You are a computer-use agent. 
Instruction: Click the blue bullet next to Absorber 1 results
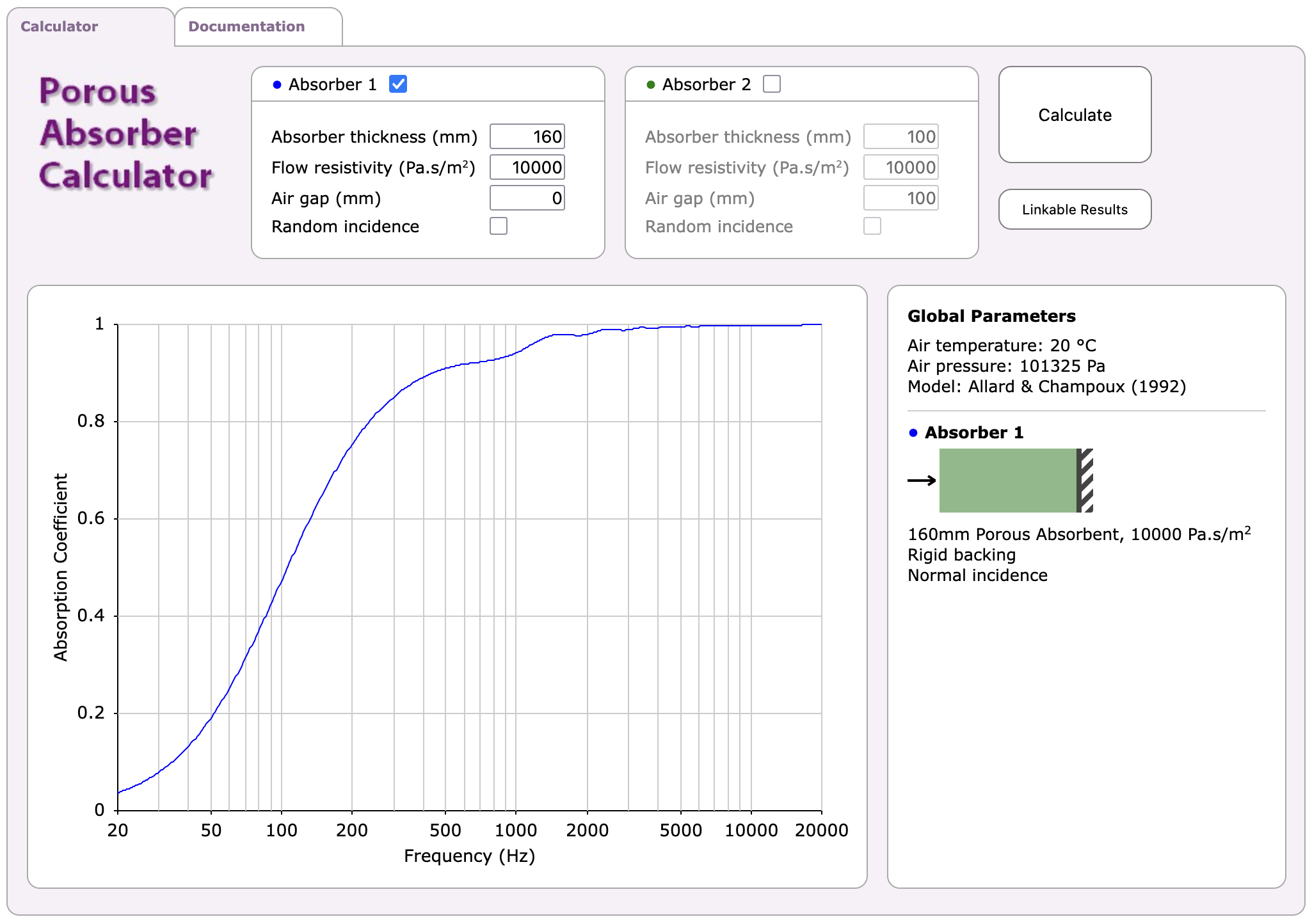(x=913, y=433)
